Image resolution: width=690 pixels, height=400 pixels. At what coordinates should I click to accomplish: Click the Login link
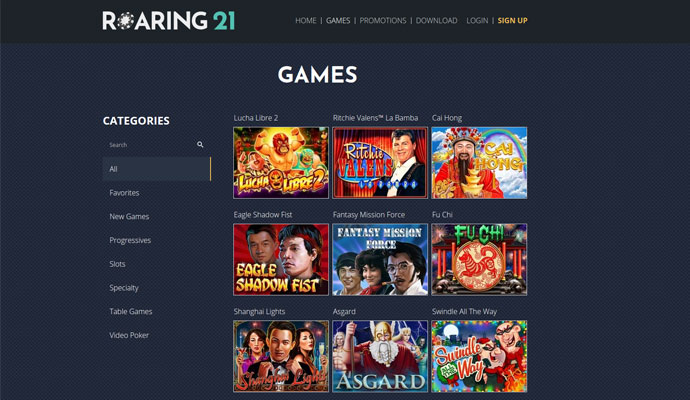click(x=477, y=21)
